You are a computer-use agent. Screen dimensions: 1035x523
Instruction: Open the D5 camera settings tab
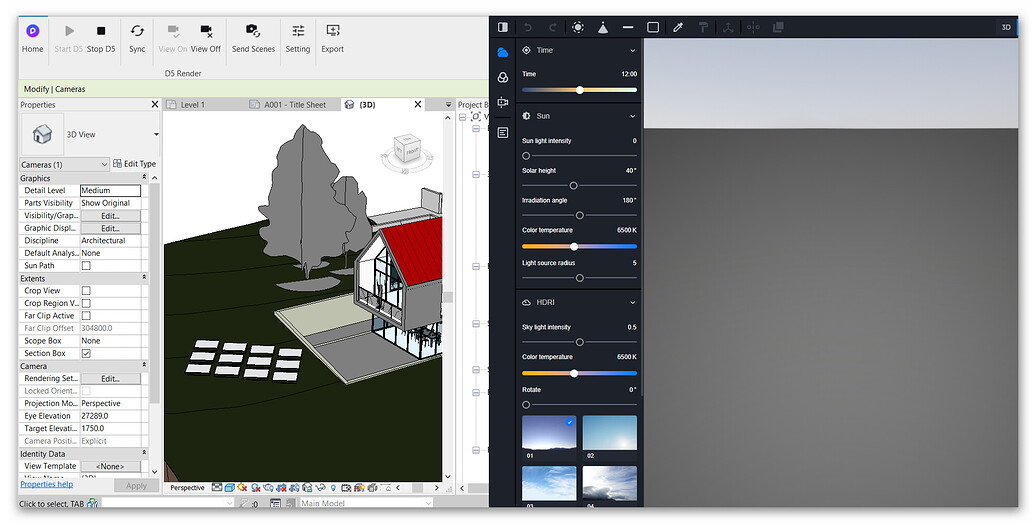503,102
